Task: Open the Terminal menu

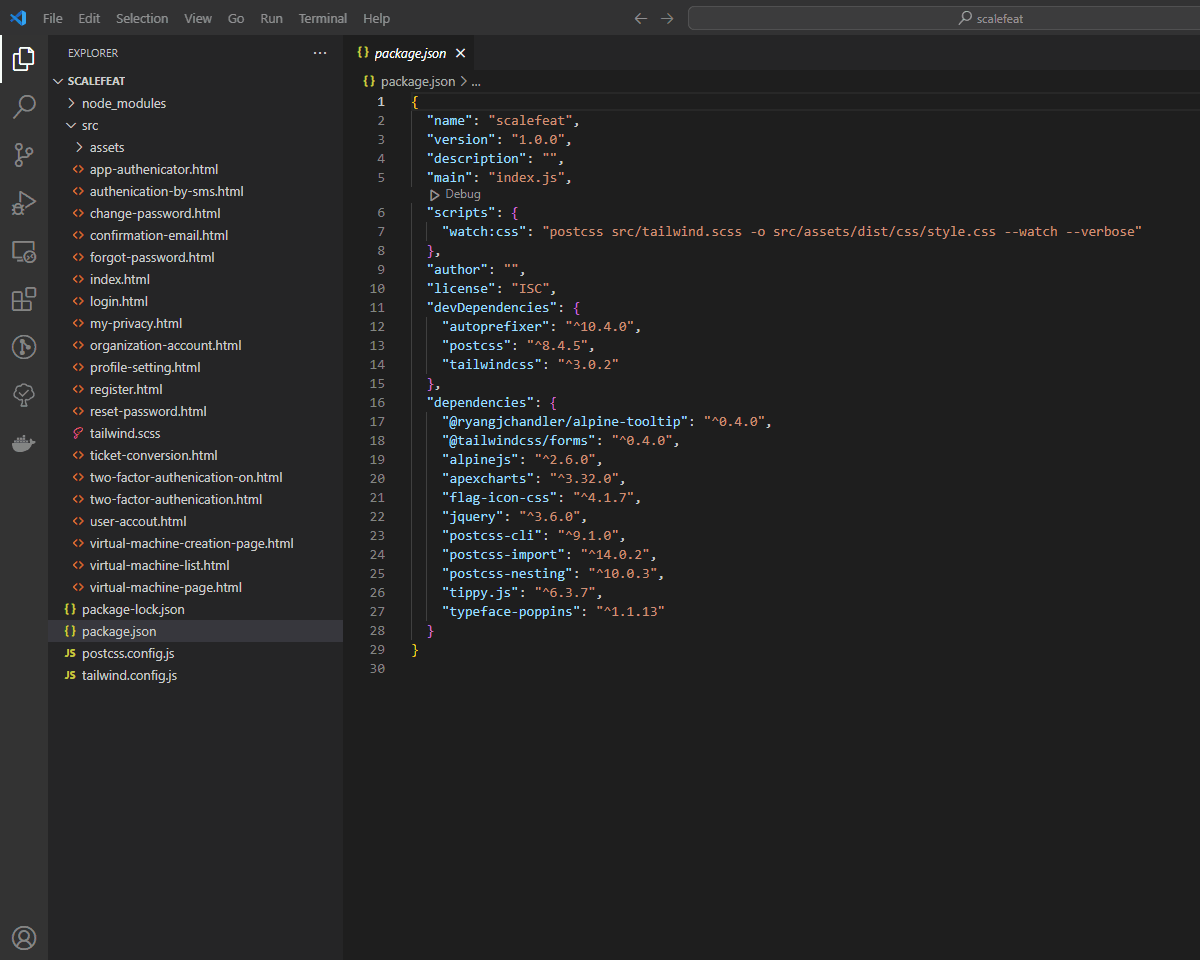Action: coord(323,18)
